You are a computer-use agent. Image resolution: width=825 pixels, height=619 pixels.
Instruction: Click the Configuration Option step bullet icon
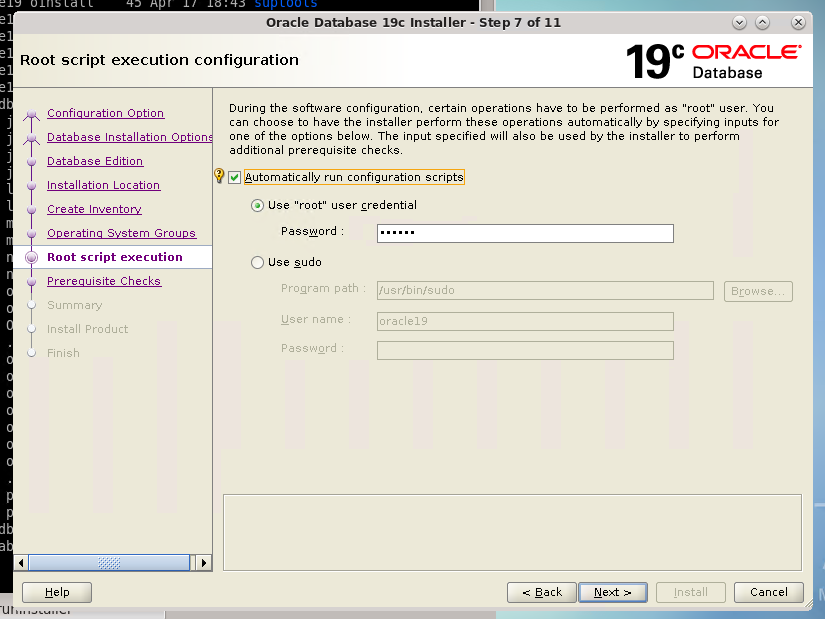pyautogui.click(x=32, y=114)
